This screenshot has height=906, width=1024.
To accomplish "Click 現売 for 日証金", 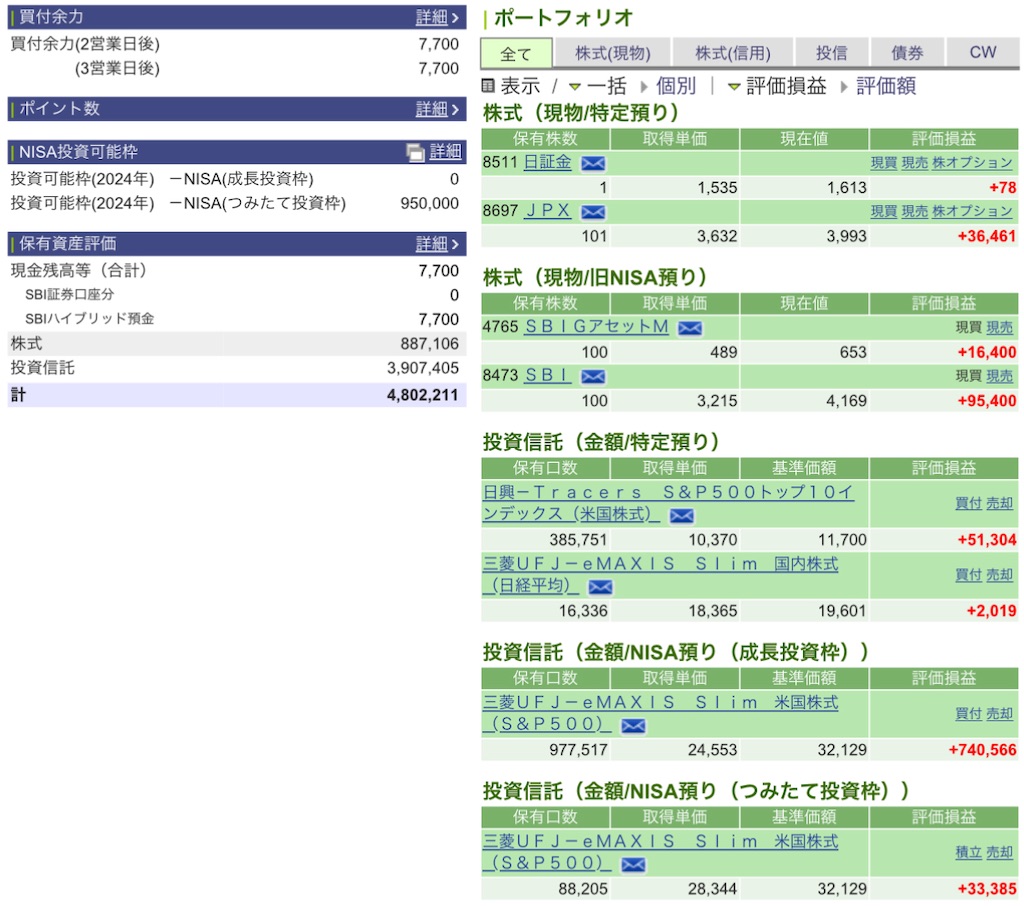I will pyautogui.click(x=914, y=163).
